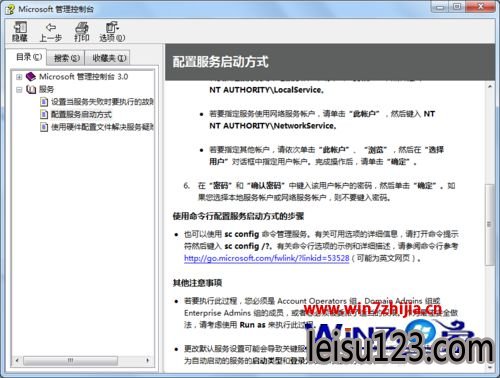The width and height of the screenshot is (500, 378).
Task: Click the 隐藏 (Hide) toolbar icon
Action: [20, 27]
